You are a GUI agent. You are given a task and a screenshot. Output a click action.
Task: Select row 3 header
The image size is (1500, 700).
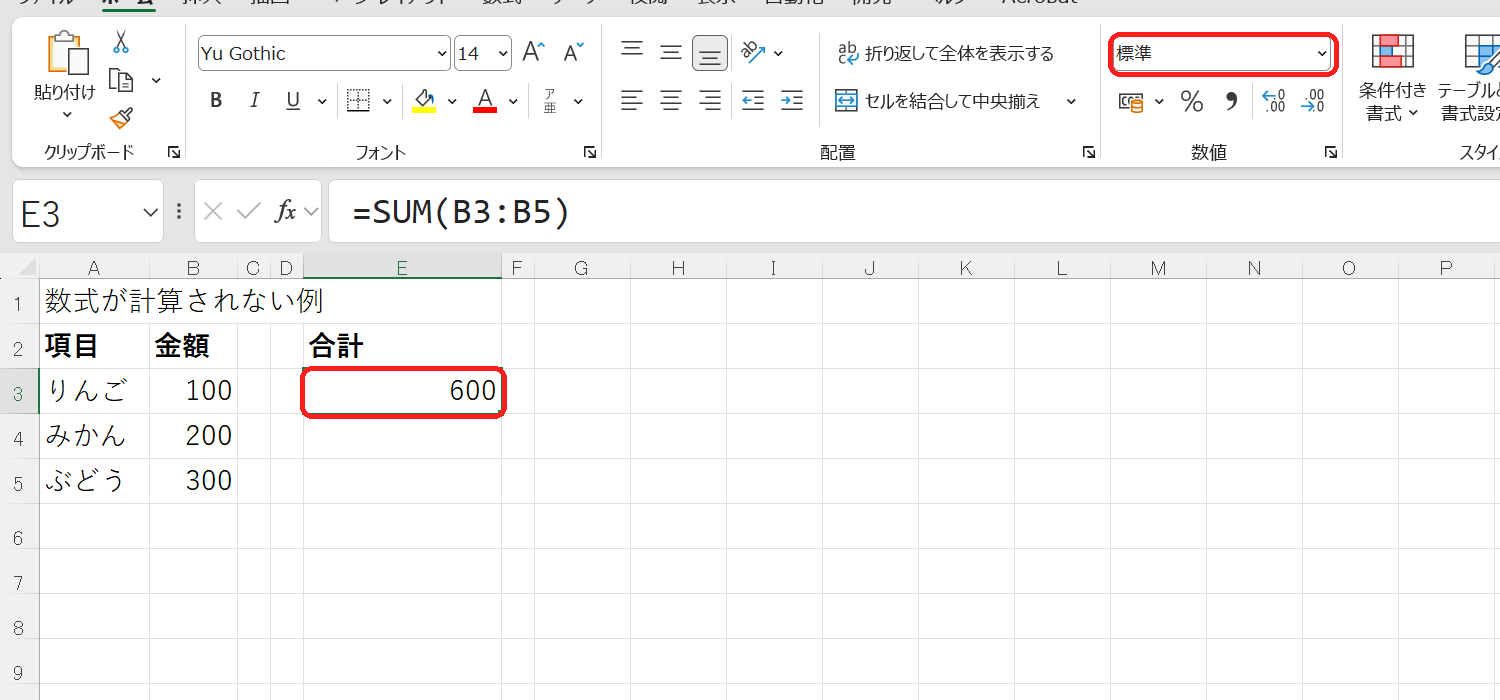(x=19, y=391)
